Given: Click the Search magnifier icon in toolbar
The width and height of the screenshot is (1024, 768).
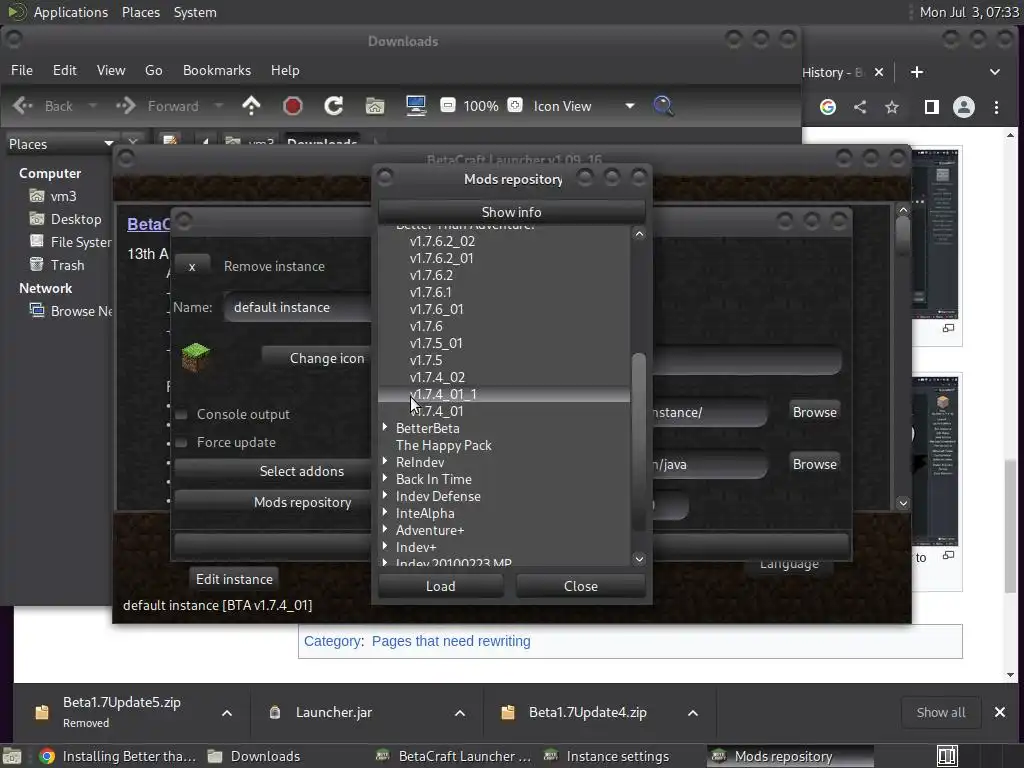Looking at the screenshot, I should coord(663,106).
